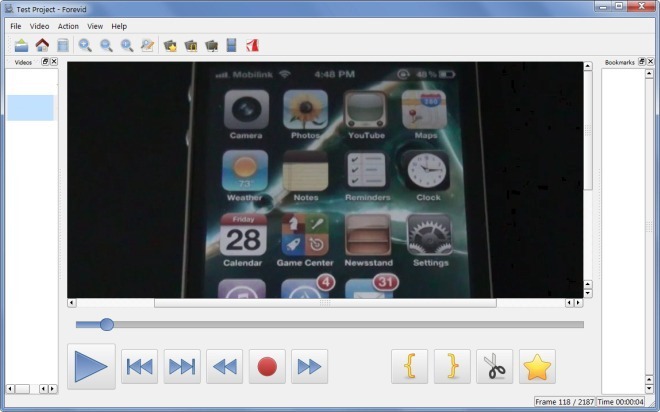Click the blue film strip icon
This screenshot has width=660, height=412.
pyautogui.click(x=232, y=45)
